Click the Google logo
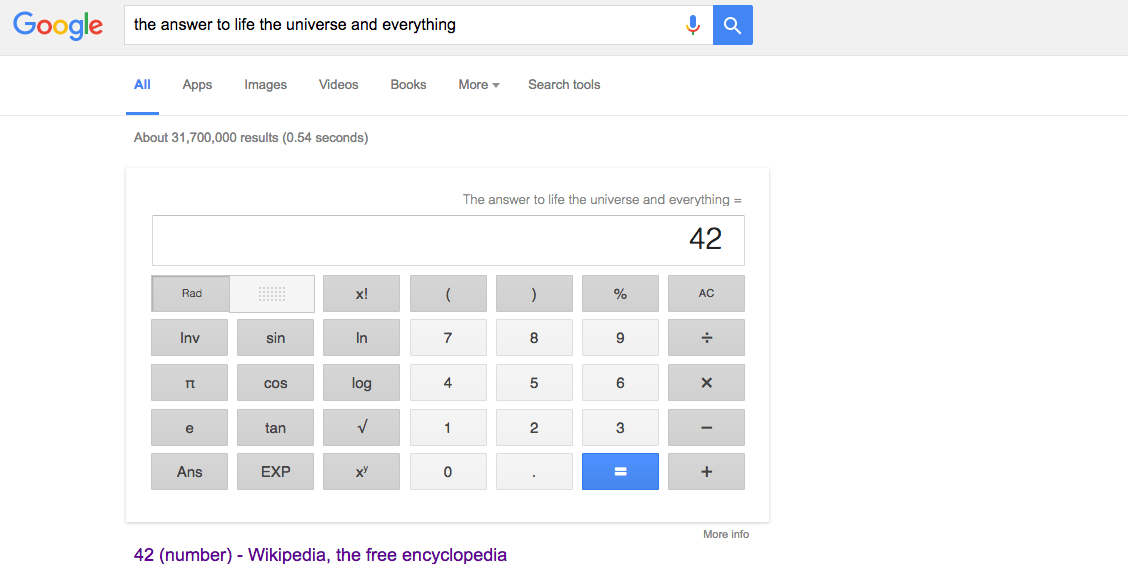Viewport: 1128px width, 564px height. 58,25
